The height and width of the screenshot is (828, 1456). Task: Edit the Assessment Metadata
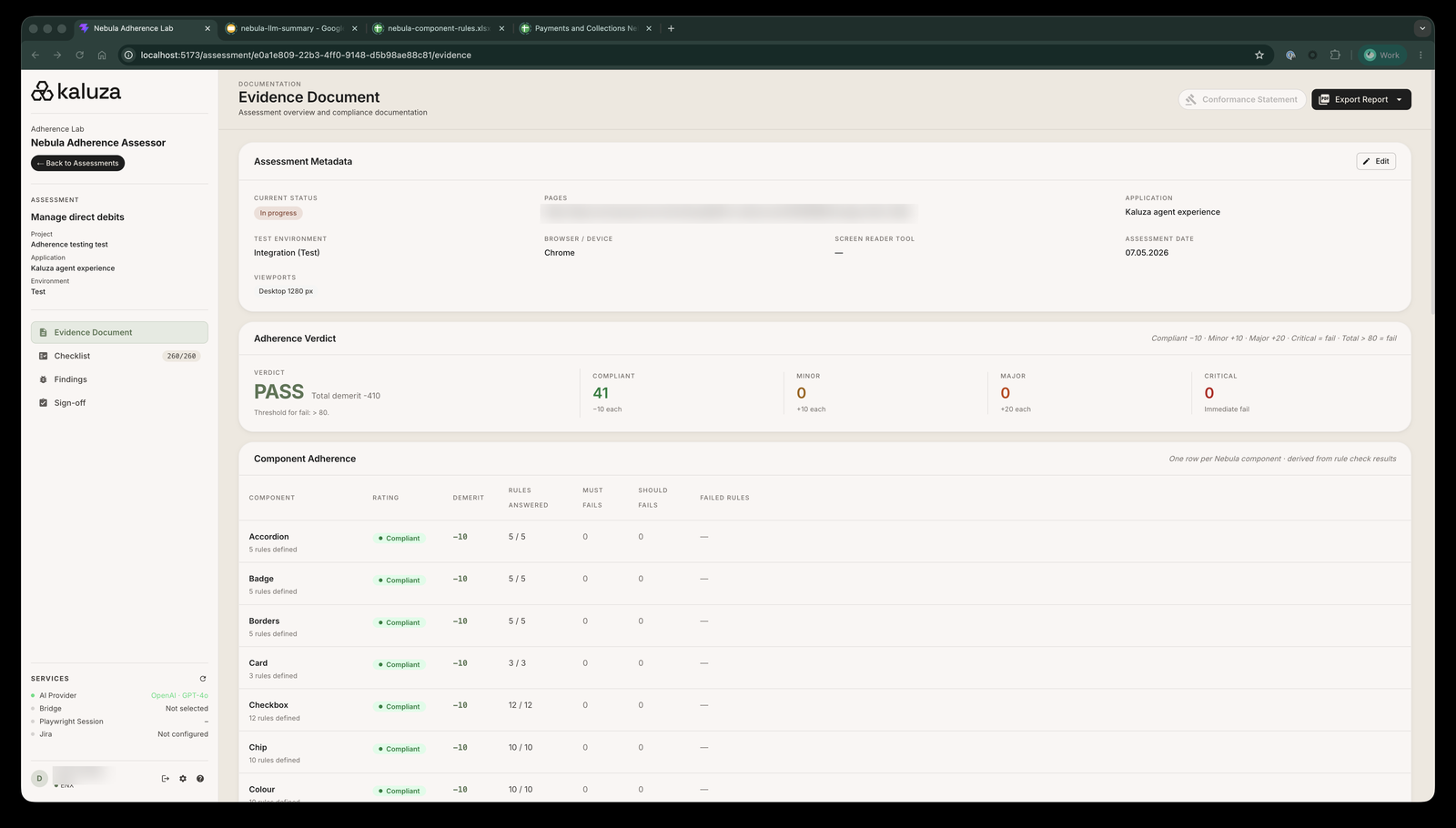[1376, 161]
